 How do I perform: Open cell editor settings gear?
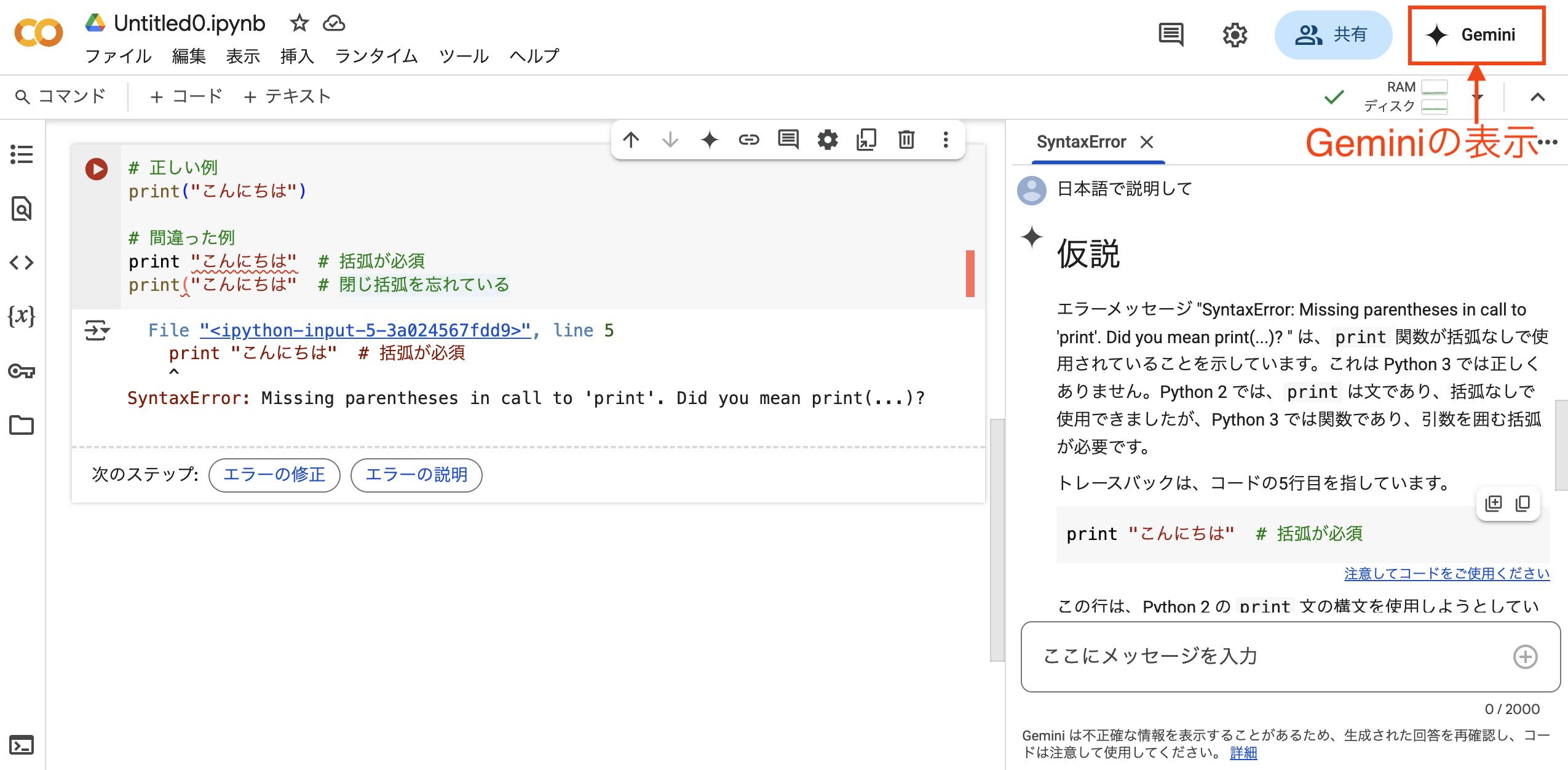tap(828, 140)
